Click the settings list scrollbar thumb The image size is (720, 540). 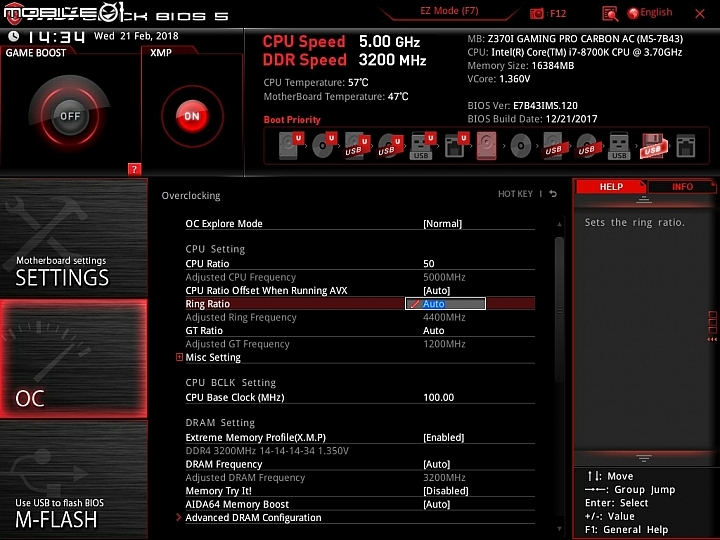(559, 309)
